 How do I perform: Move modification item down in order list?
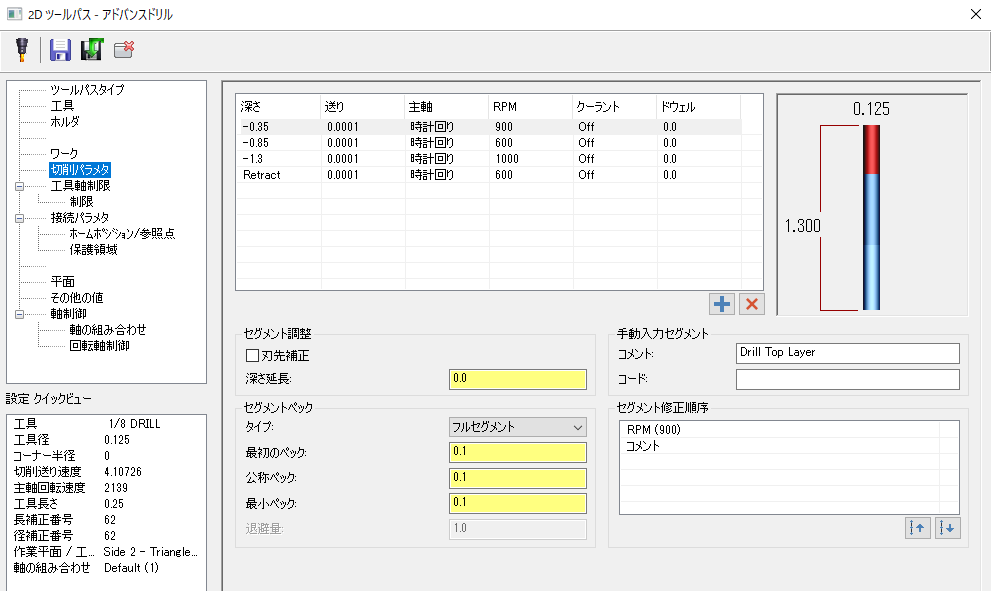[947, 528]
